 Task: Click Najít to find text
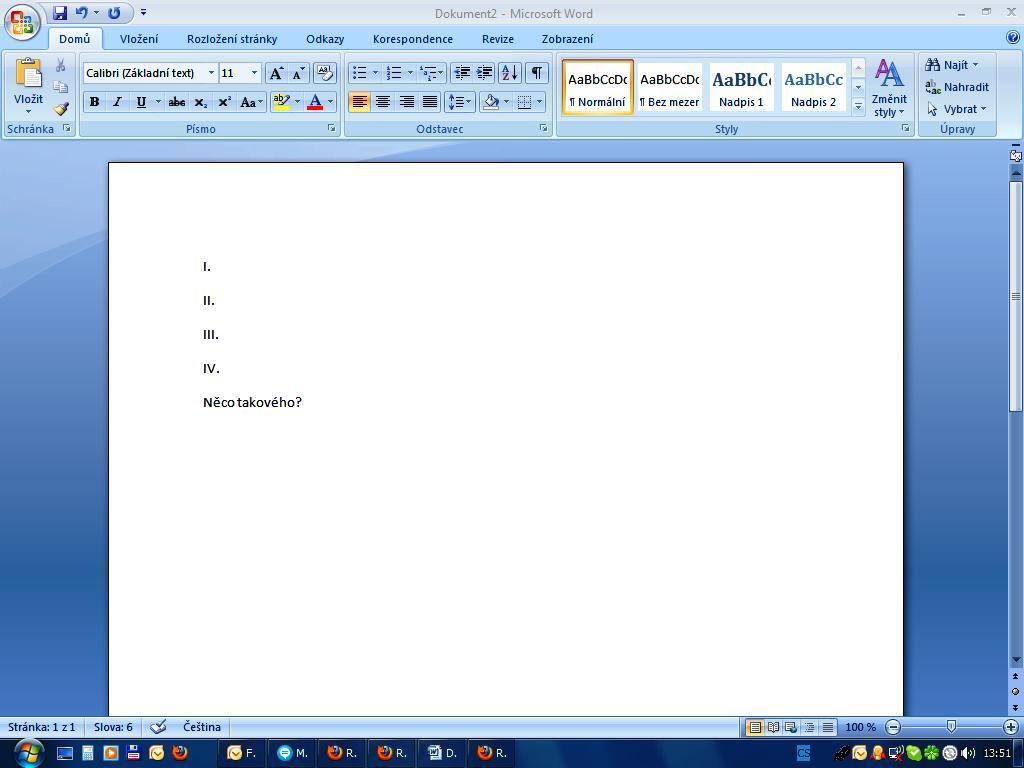952,65
